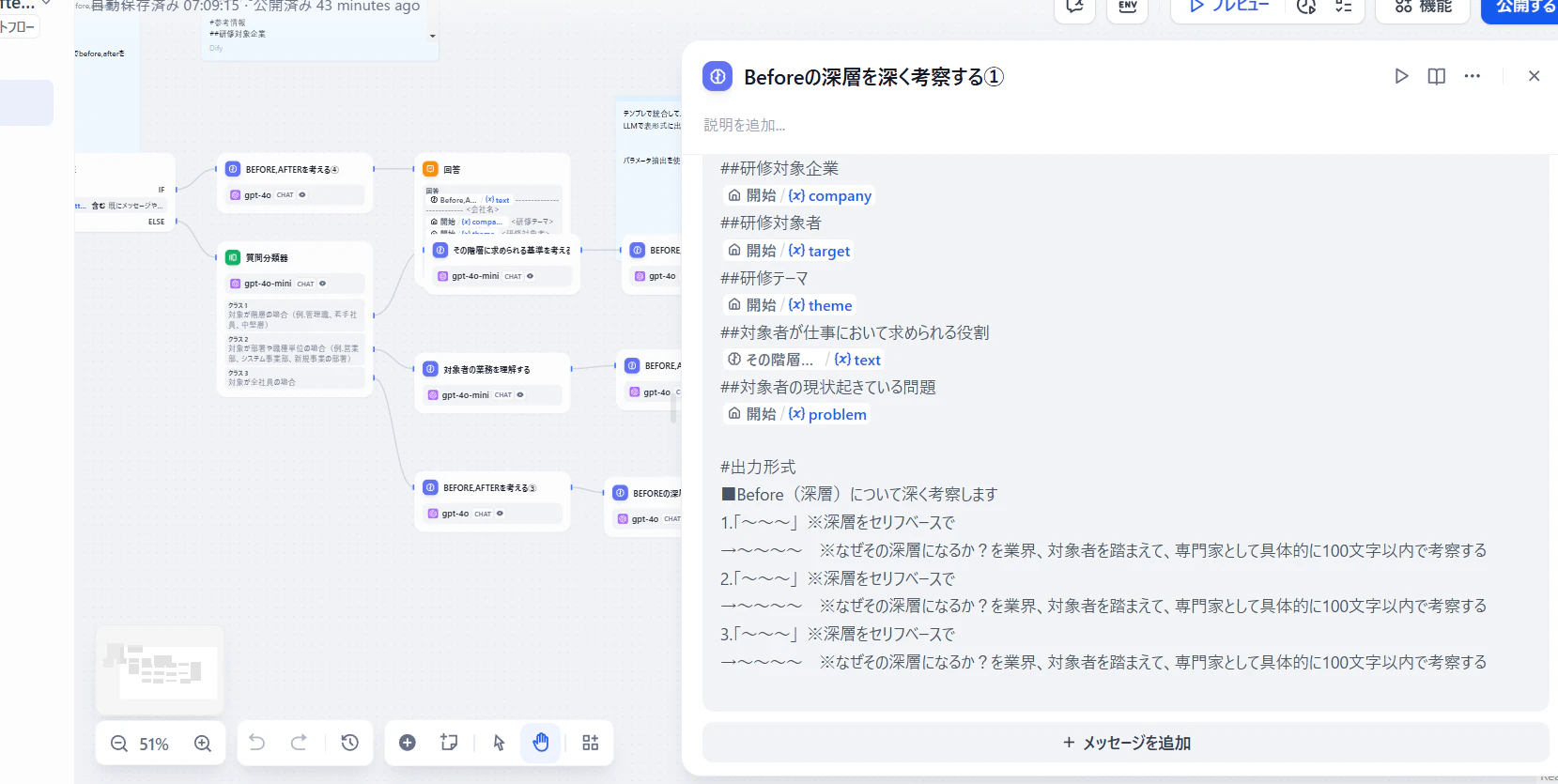Open the 51% zoom level menu
Image resolution: width=1558 pixels, height=784 pixels.
click(154, 744)
